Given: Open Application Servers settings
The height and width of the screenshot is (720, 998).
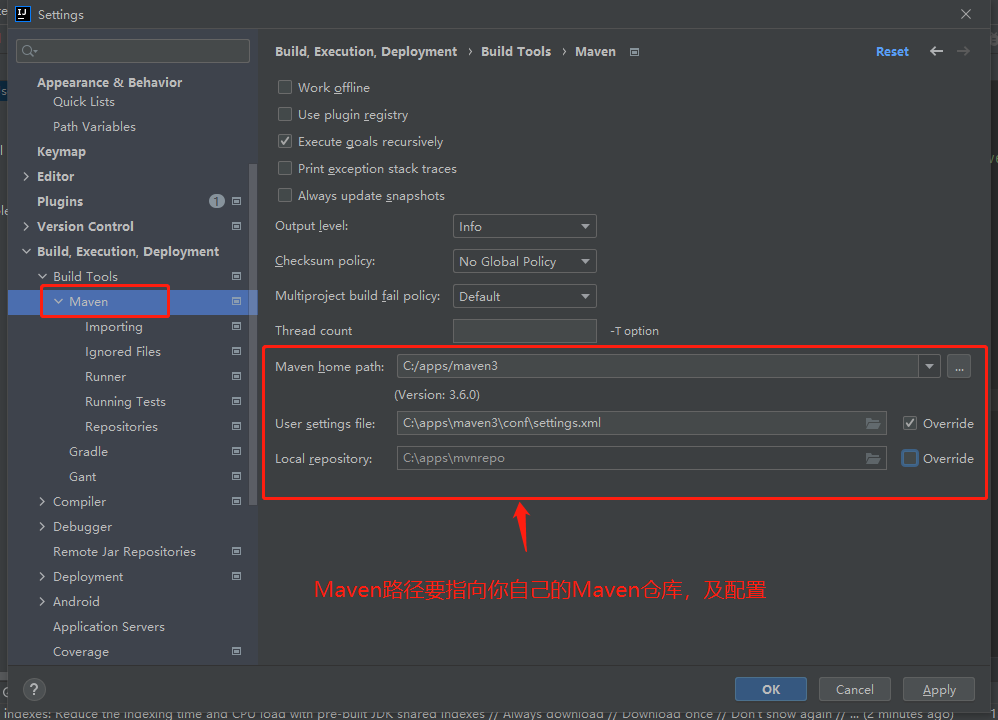Looking at the screenshot, I should pyautogui.click(x=109, y=627).
